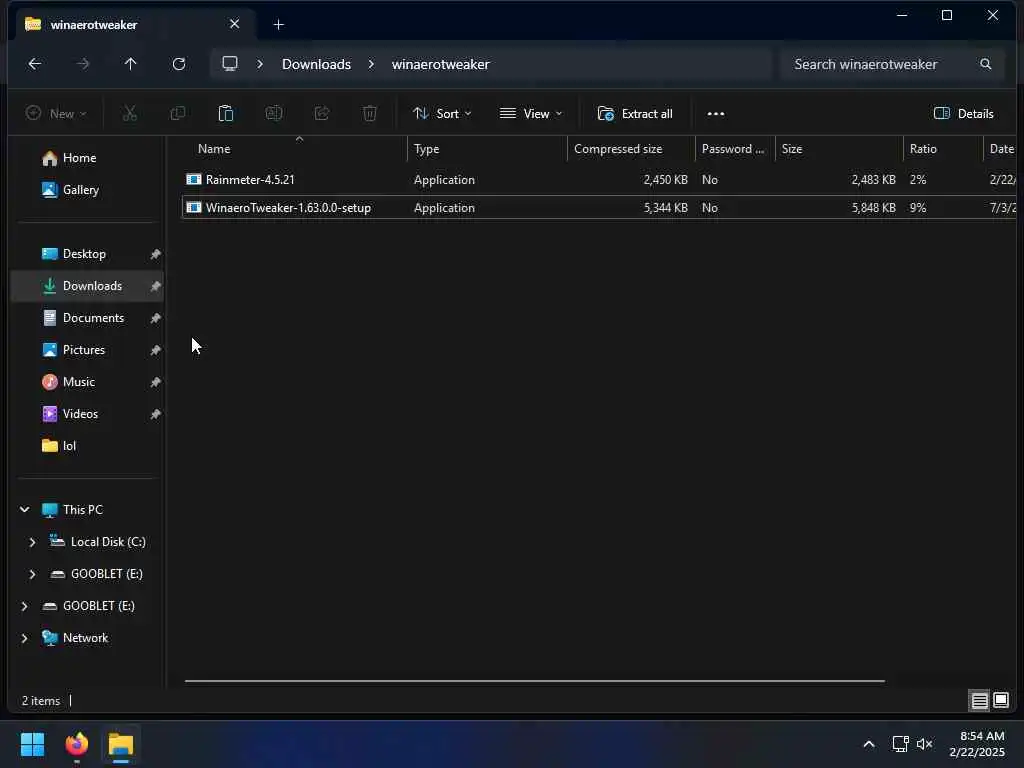
Task: Open Videos in the sidebar
Action: pyautogui.click(x=80, y=414)
